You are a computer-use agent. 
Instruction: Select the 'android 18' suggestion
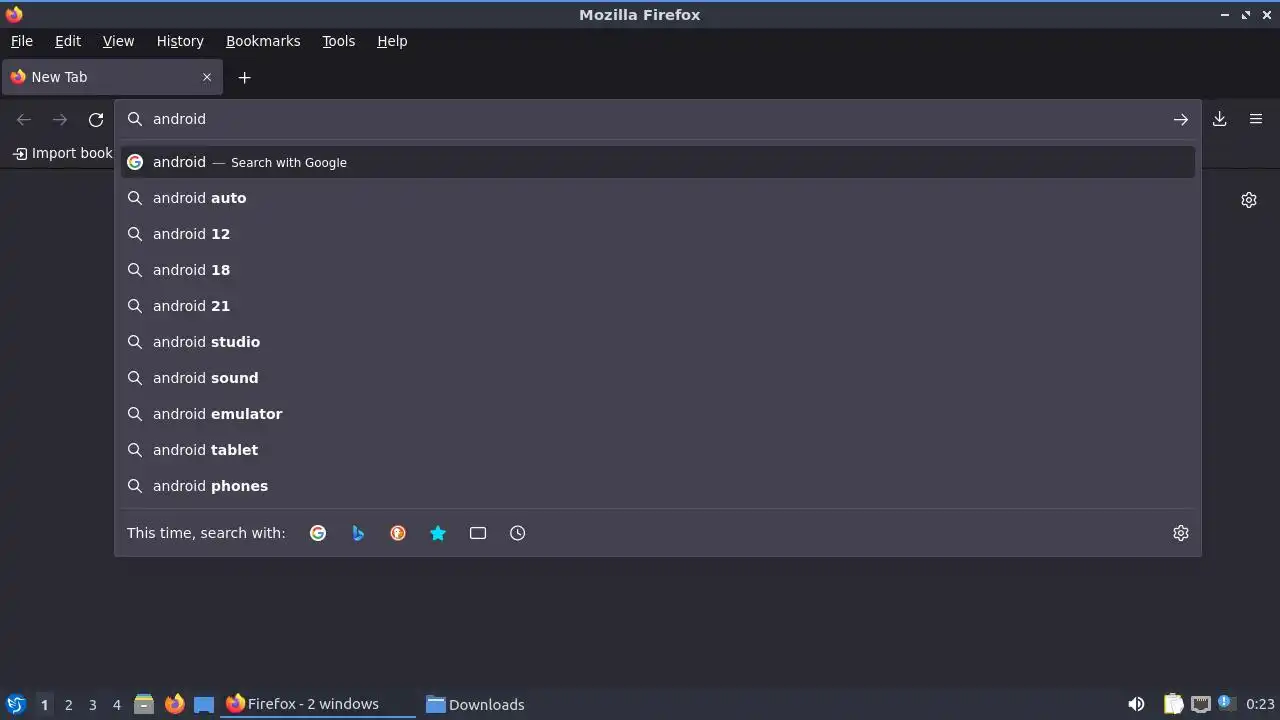pos(658,270)
